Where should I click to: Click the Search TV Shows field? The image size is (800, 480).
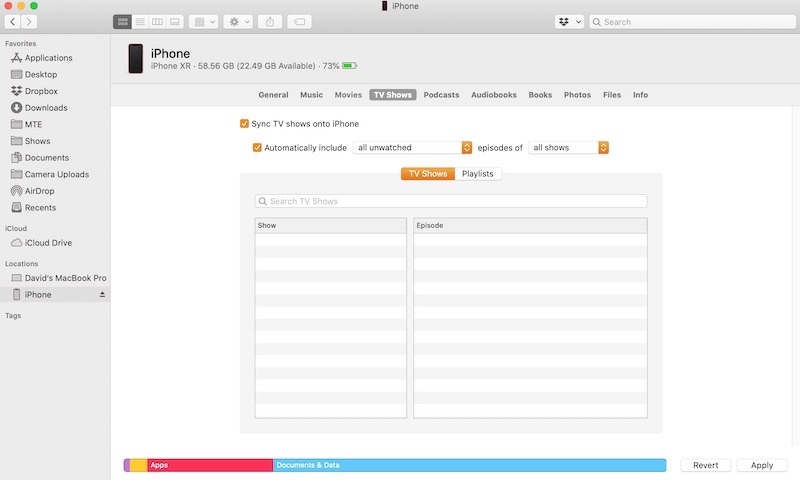pyautogui.click(x=451, y=201)
